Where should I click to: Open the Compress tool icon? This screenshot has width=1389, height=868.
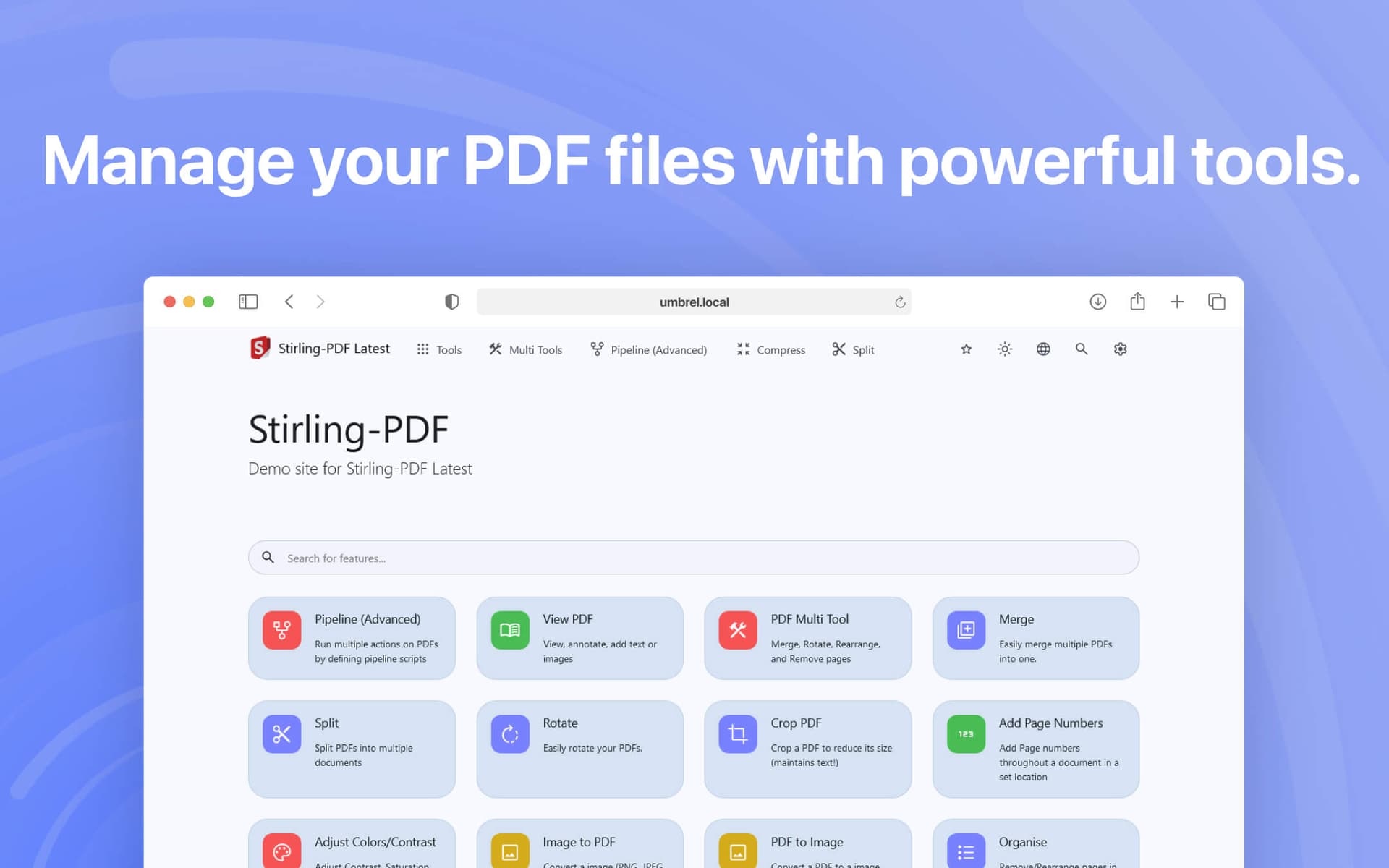coord(743,349)
